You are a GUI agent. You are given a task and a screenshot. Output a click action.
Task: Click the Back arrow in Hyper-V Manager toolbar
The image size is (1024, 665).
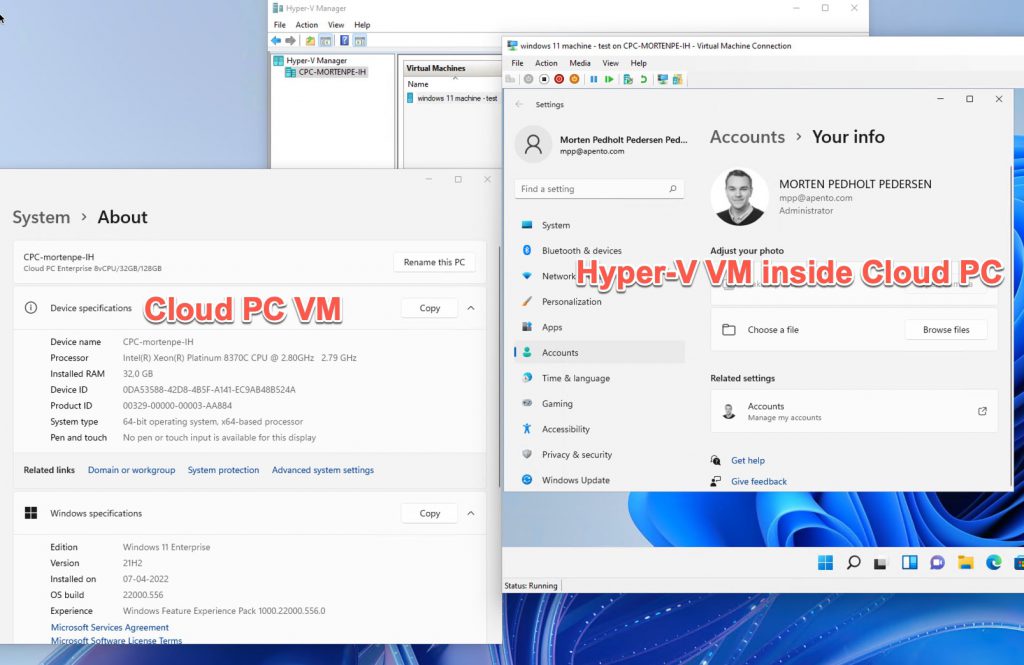(x=276, y=41)
